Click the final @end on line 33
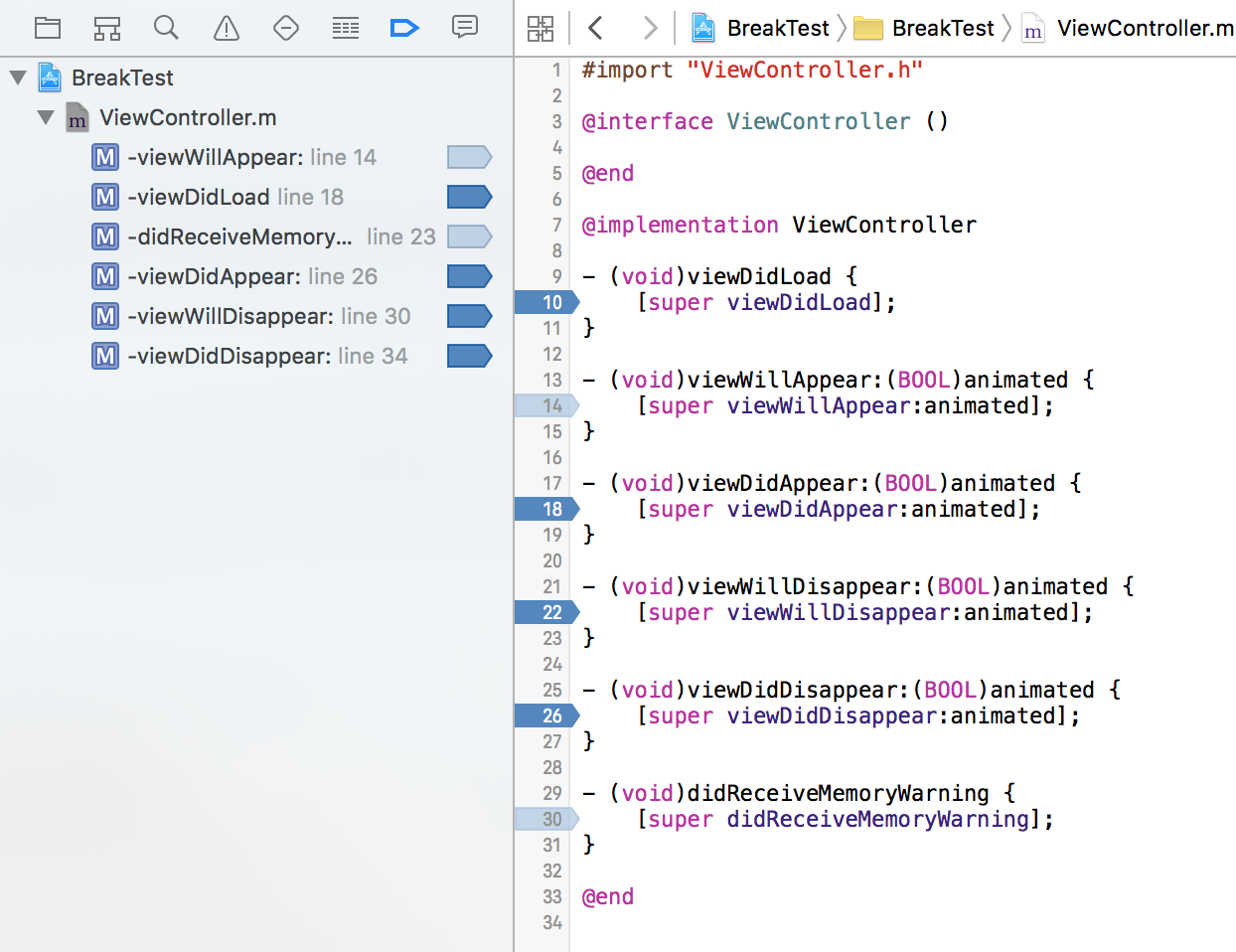Viewport: 1236px width, 952px height. tap(608, 896)
